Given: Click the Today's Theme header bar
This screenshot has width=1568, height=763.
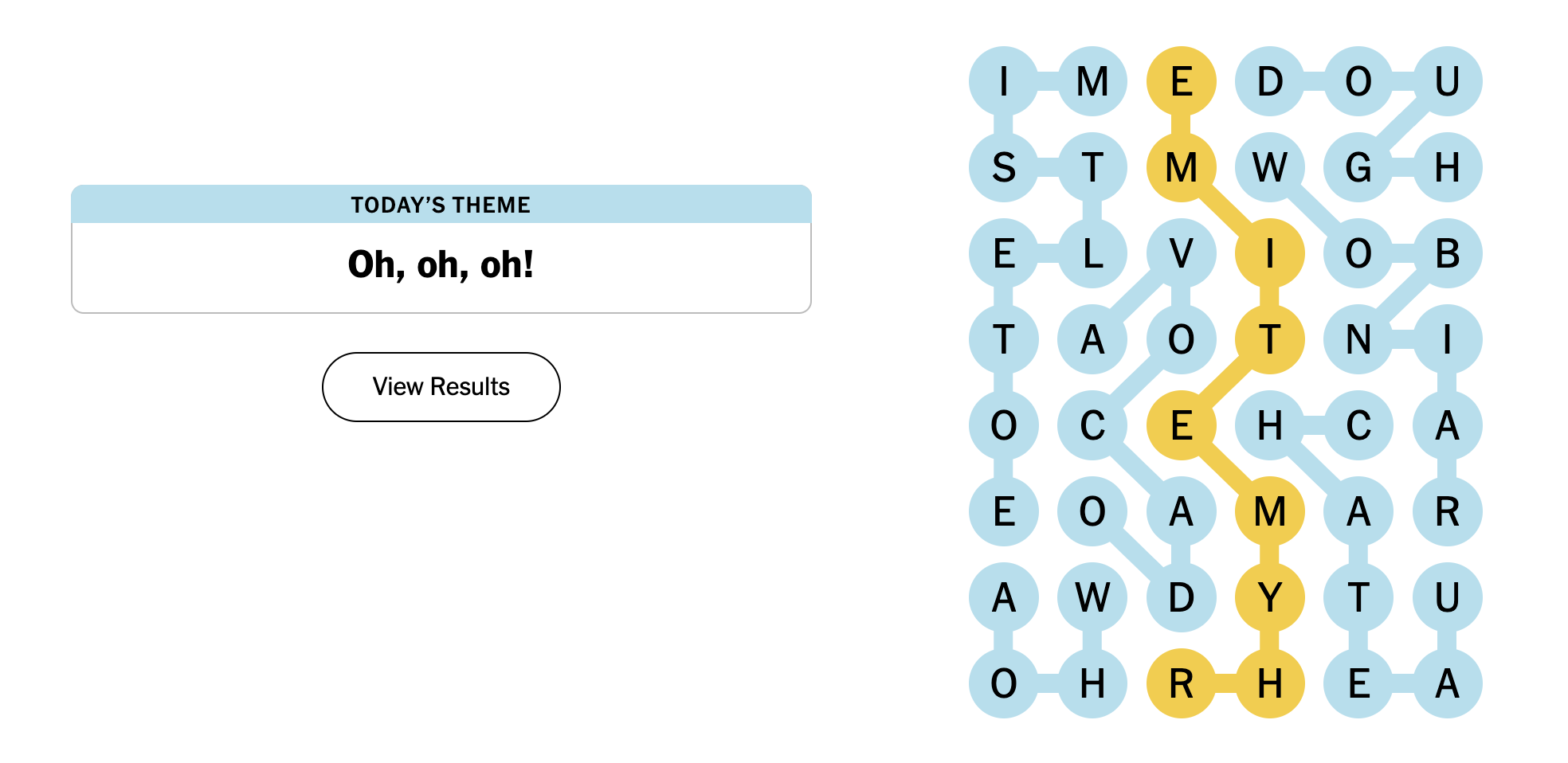Looking at the screenshot, I should pos(441,205).
